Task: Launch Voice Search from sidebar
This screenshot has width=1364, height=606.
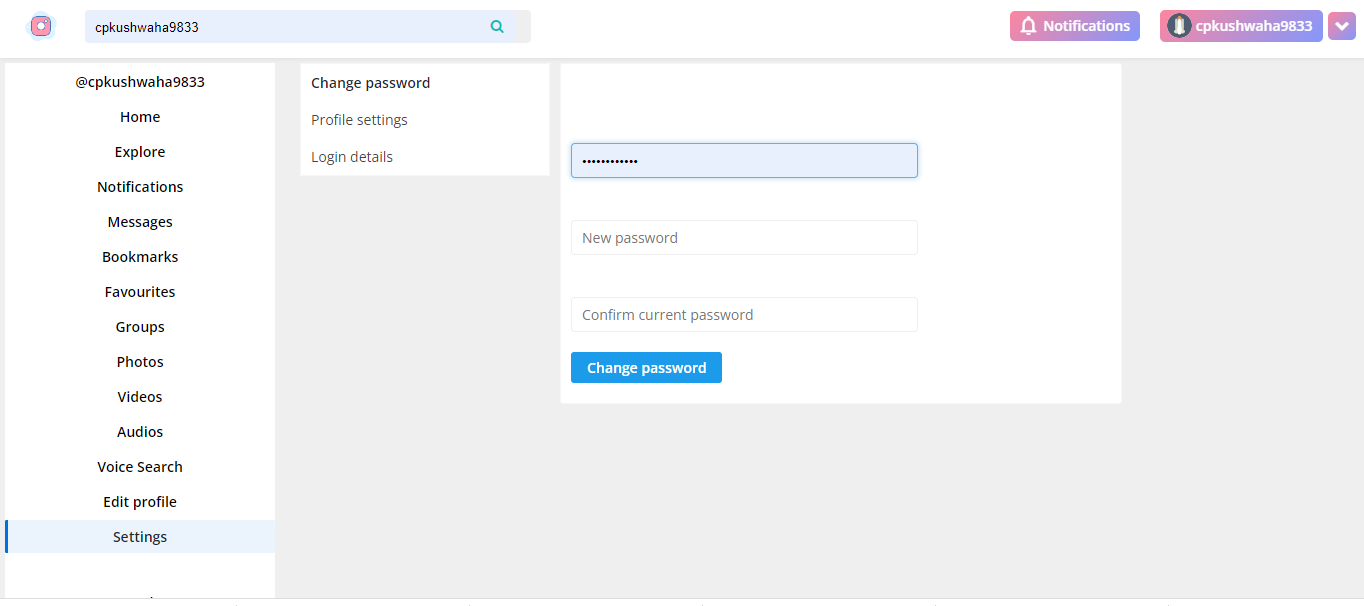Action: click(139, 466)
